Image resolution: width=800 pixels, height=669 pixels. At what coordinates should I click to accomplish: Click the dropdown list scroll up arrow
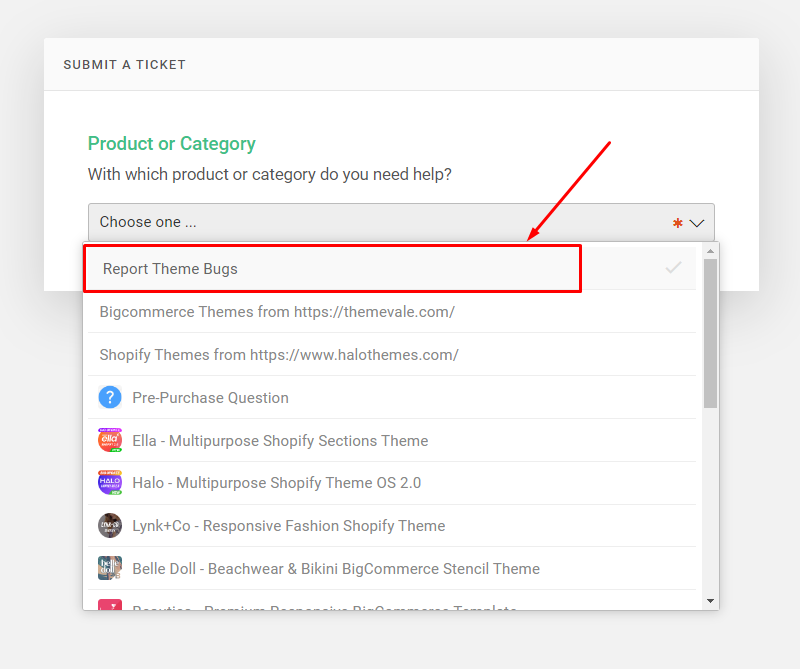(710, 251)
